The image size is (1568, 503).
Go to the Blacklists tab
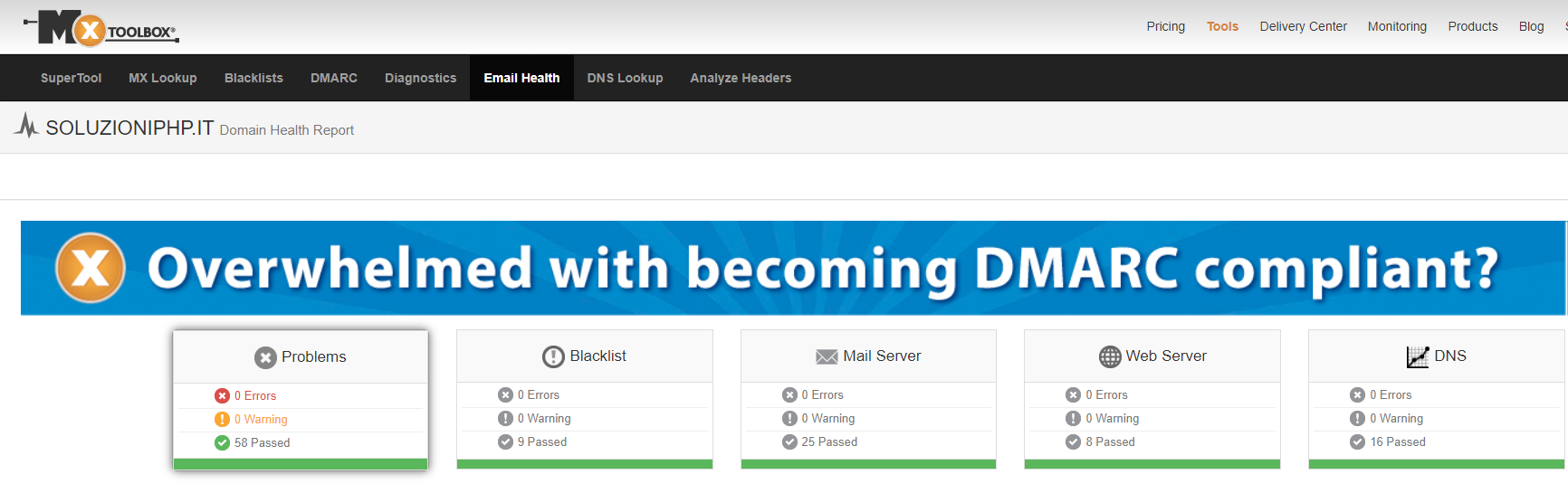pos(253,78)
